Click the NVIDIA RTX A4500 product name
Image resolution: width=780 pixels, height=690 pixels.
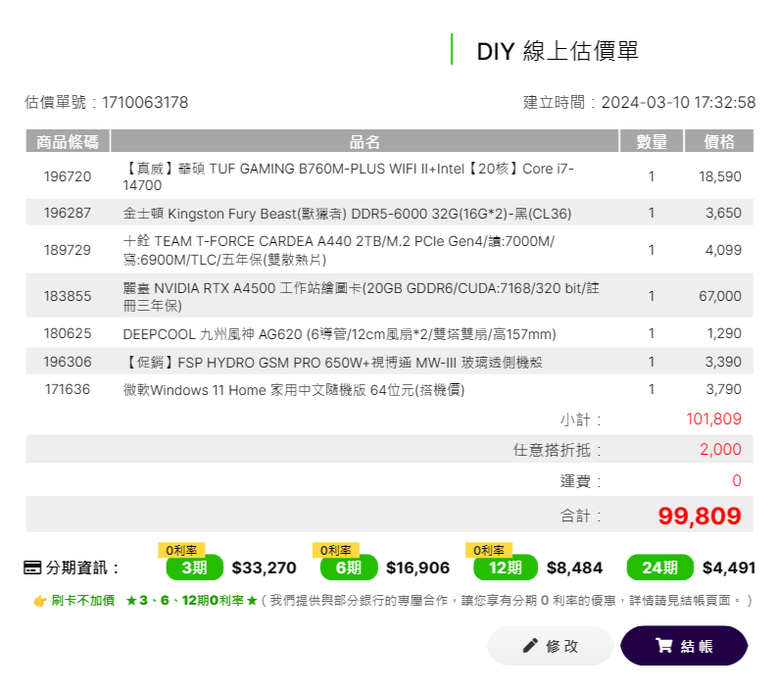pos(361,296)
